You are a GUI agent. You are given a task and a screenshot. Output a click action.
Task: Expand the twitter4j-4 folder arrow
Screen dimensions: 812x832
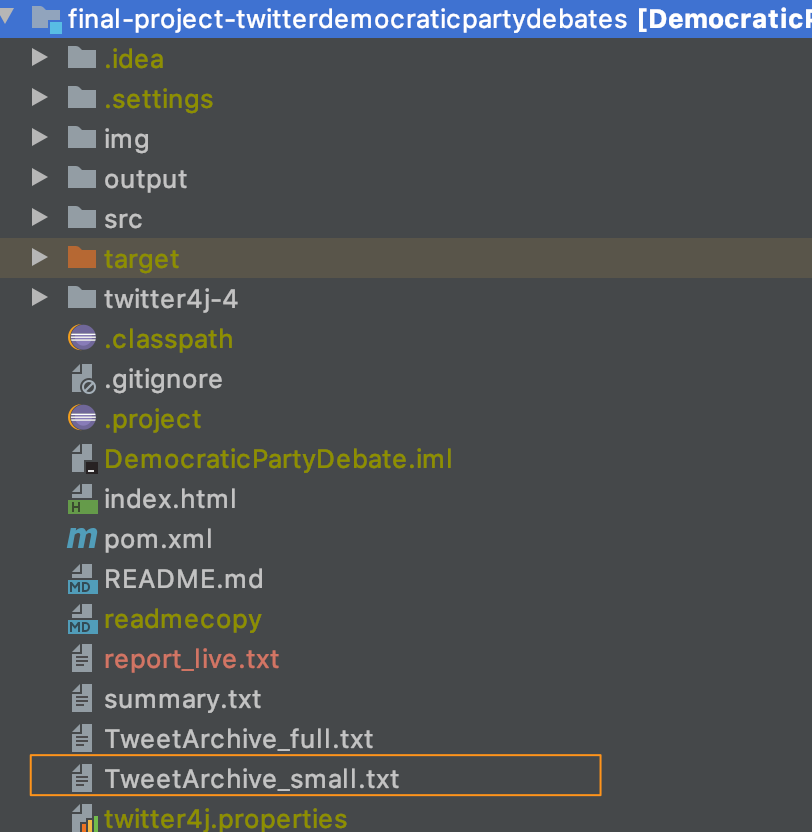click(39, 297)
